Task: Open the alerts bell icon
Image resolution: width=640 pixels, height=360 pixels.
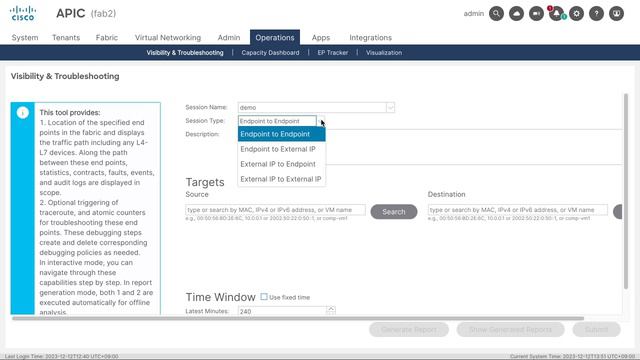Action: pos(556,13)
